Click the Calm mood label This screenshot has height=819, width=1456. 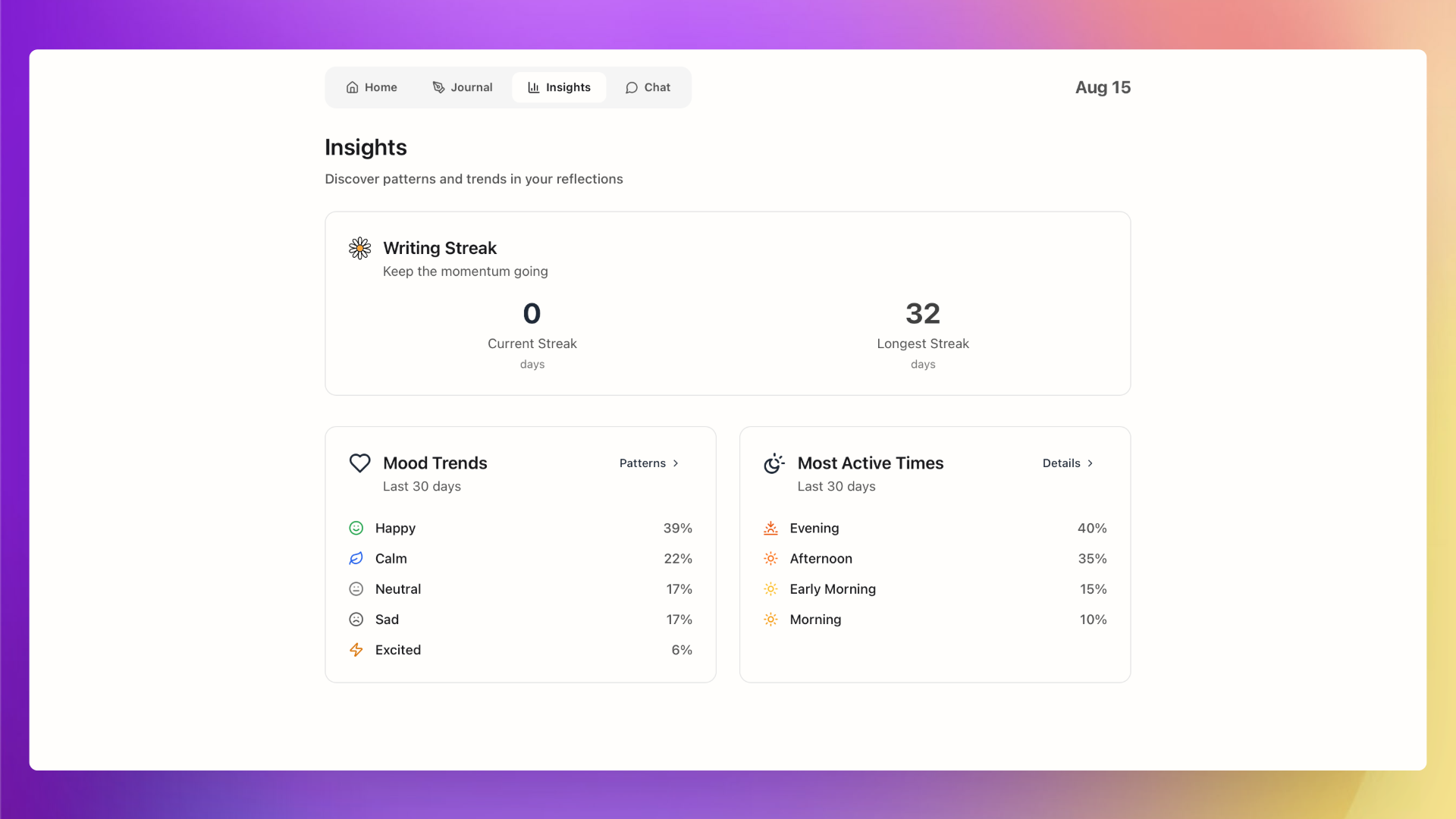[391, 558]
